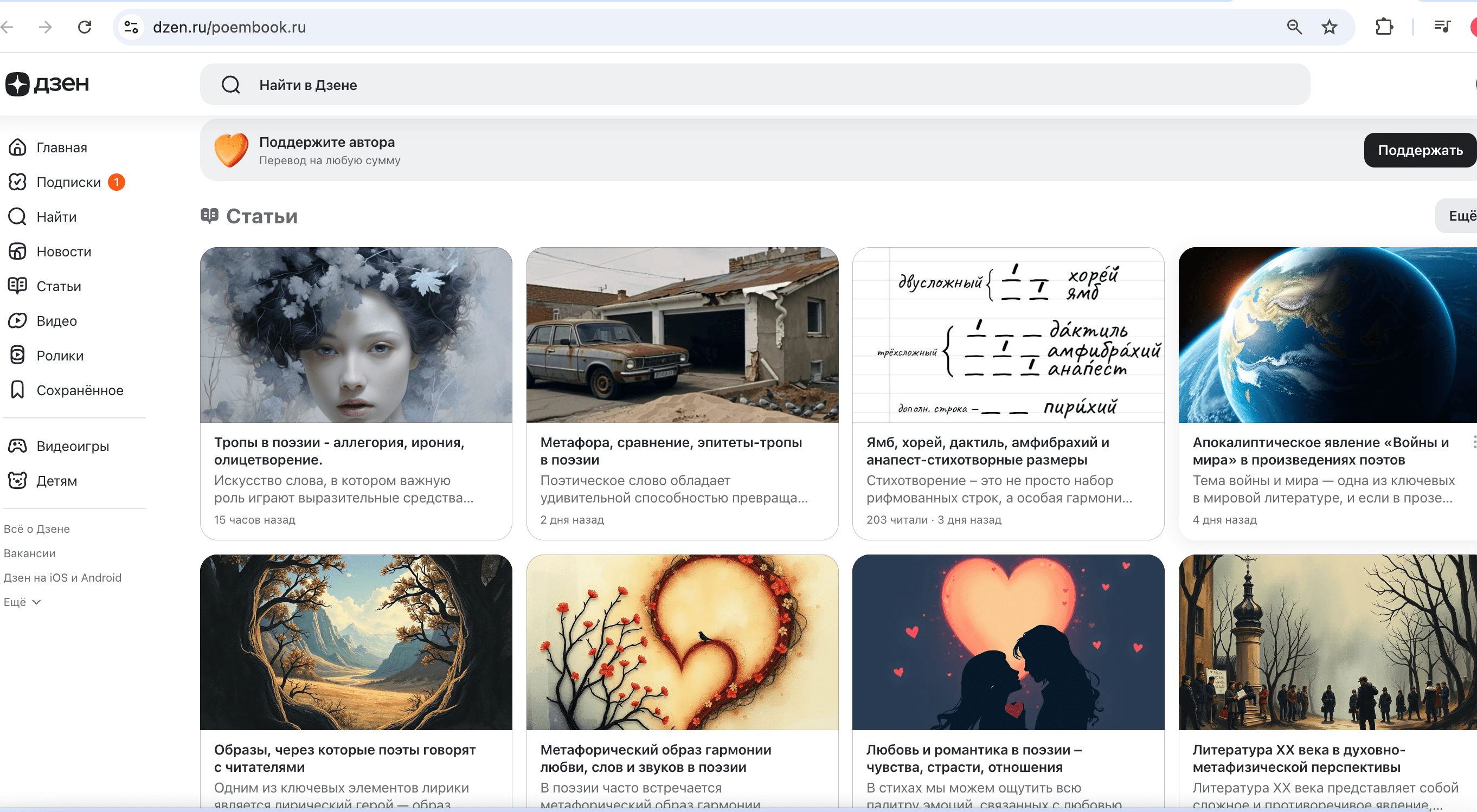The image size is (1477, 812).
Task: Click browser zoom magnifier icon
Action: pos(1294,27)
